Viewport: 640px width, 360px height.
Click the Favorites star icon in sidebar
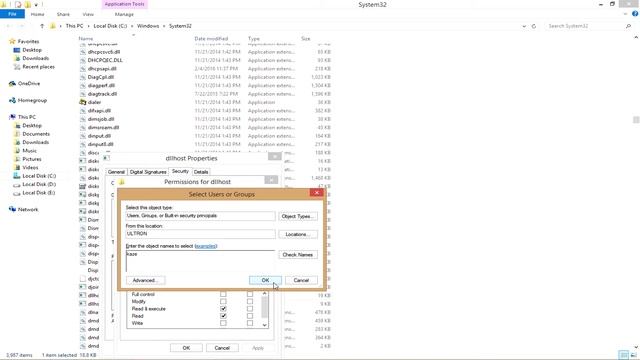pos(12,41)
